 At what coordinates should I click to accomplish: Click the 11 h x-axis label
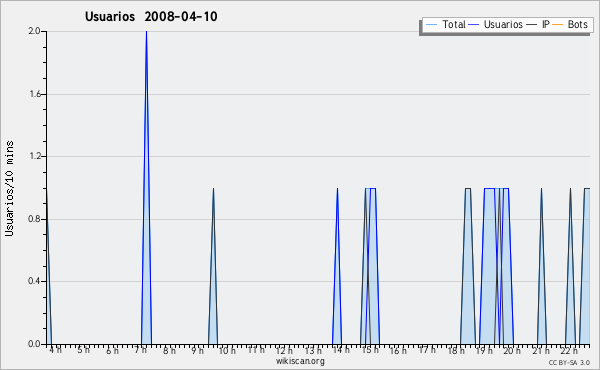256,350
